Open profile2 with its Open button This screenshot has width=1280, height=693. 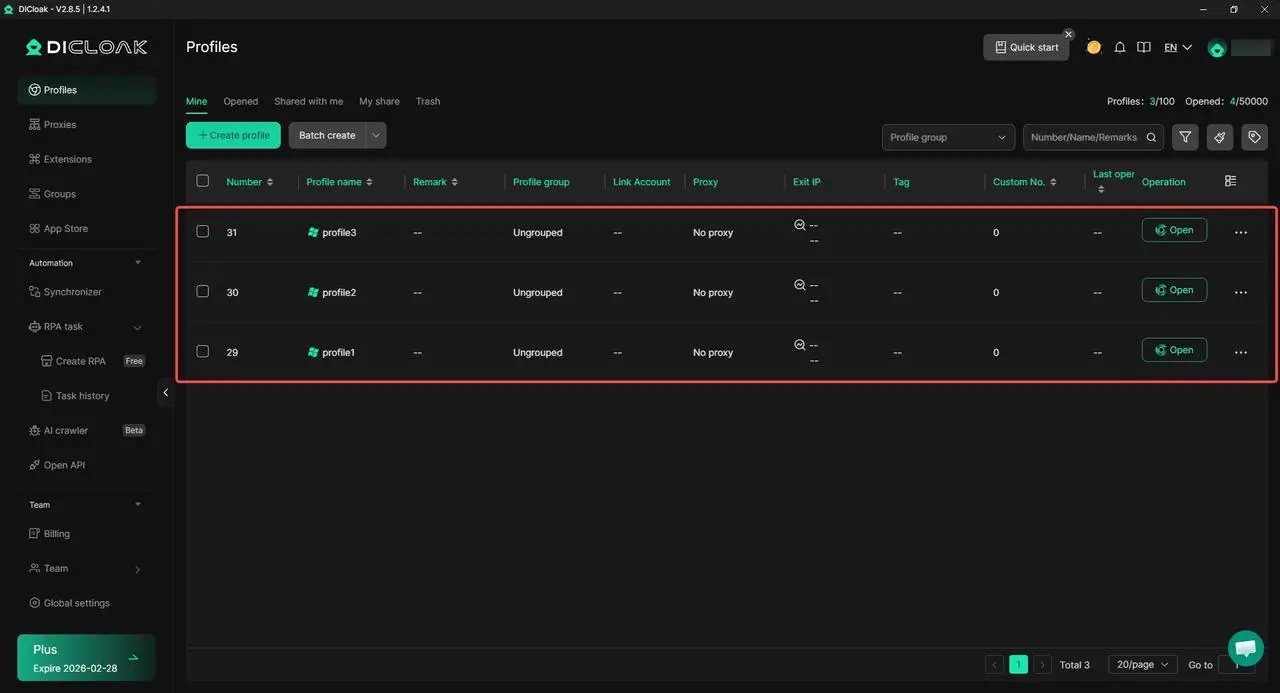1174,290
